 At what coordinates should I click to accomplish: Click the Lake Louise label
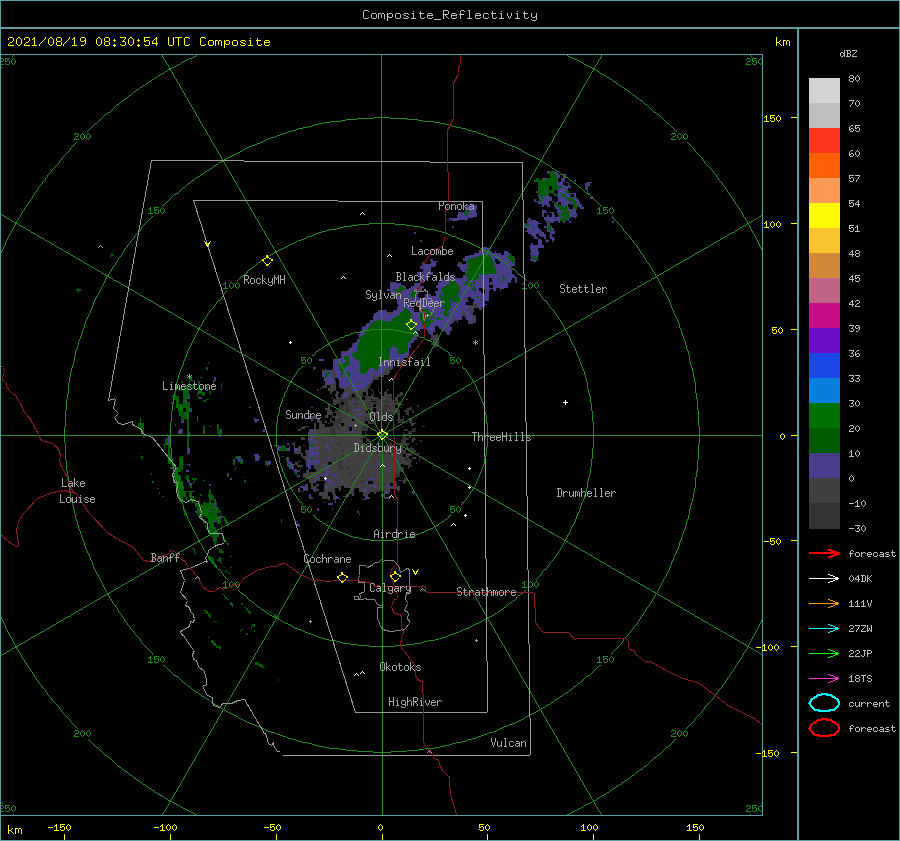click(x=77, y=491)
